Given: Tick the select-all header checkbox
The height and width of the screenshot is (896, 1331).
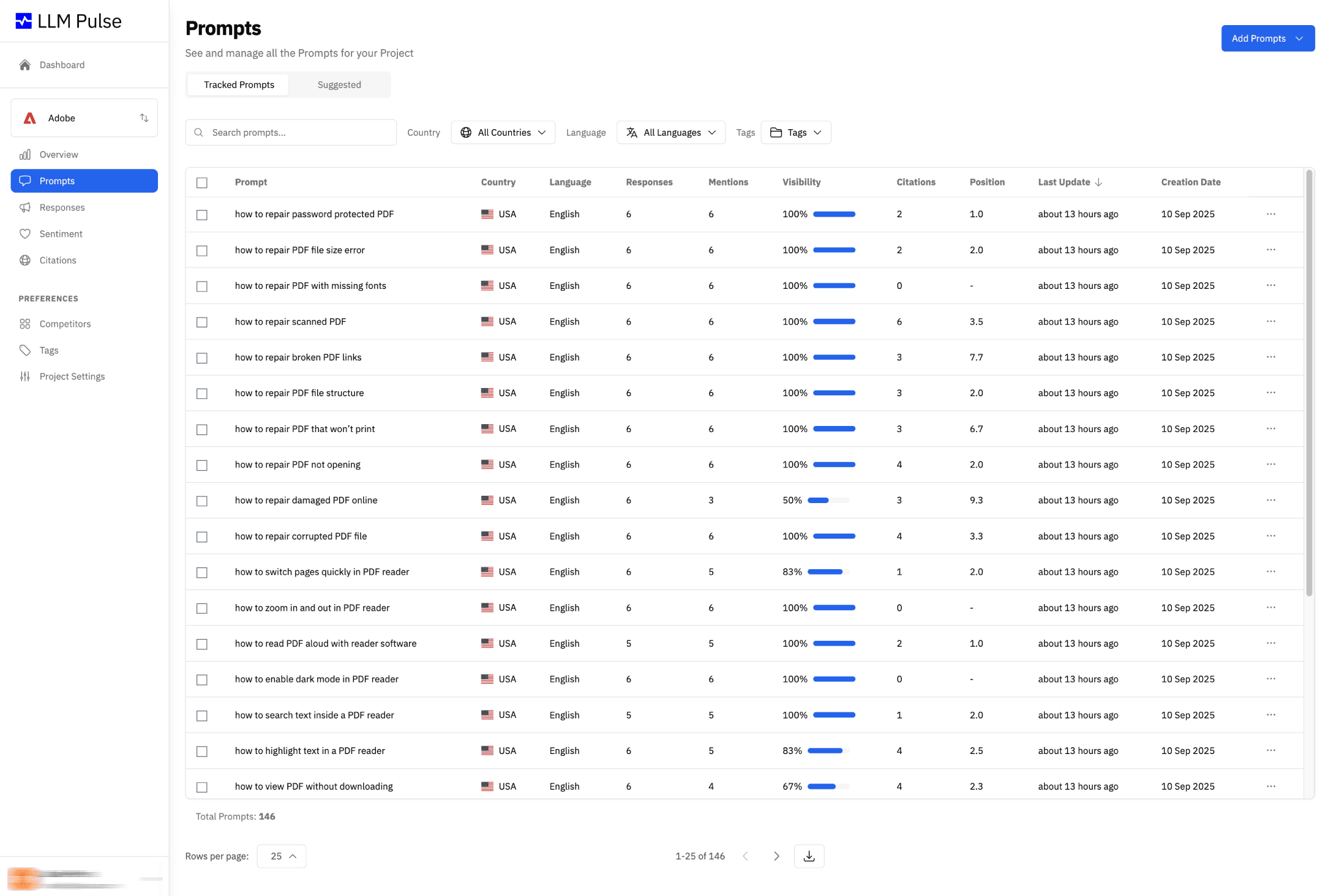Looking at the screenshot, I should tap(202, 183).
